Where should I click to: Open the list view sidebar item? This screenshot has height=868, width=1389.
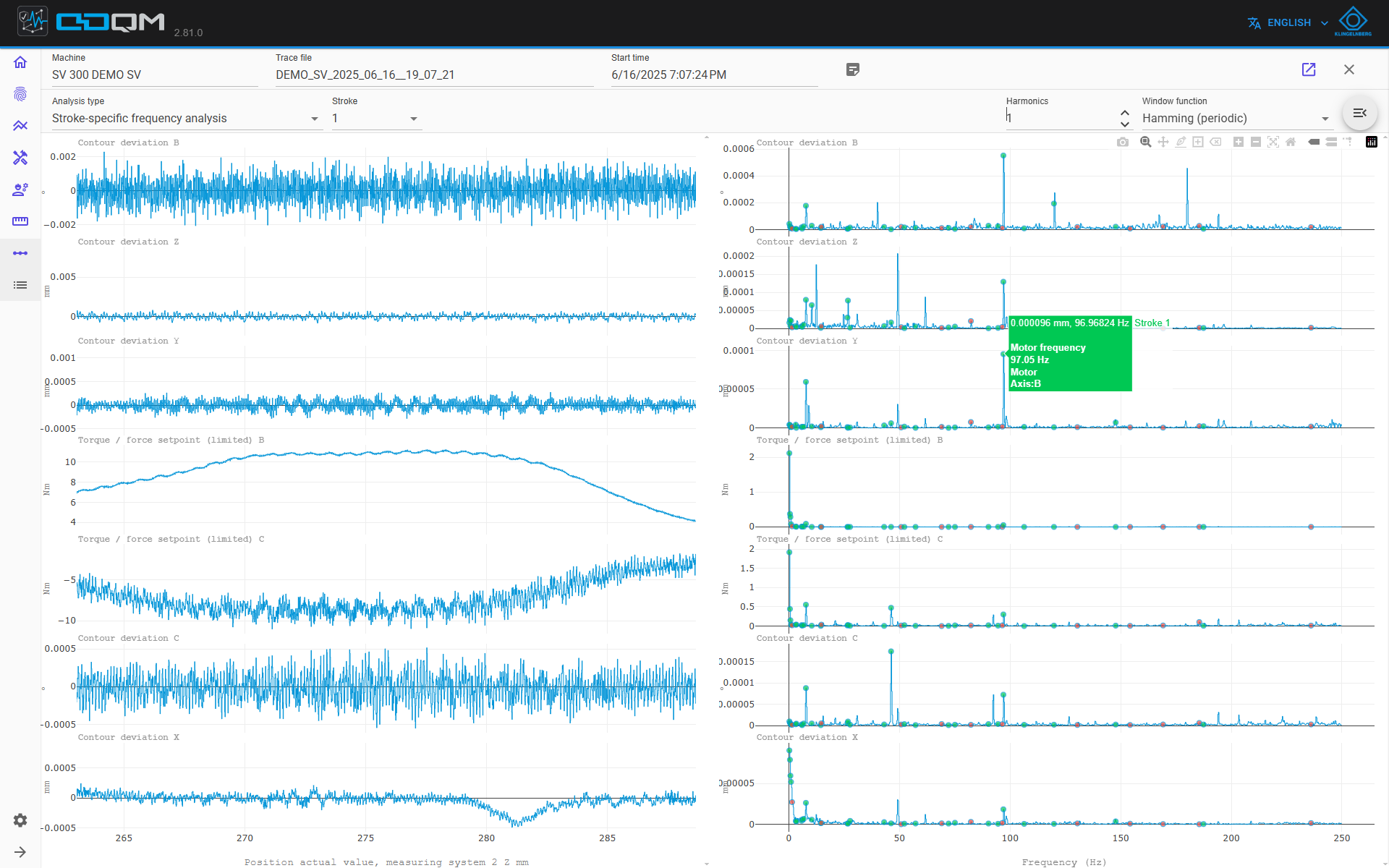(20, 285)
